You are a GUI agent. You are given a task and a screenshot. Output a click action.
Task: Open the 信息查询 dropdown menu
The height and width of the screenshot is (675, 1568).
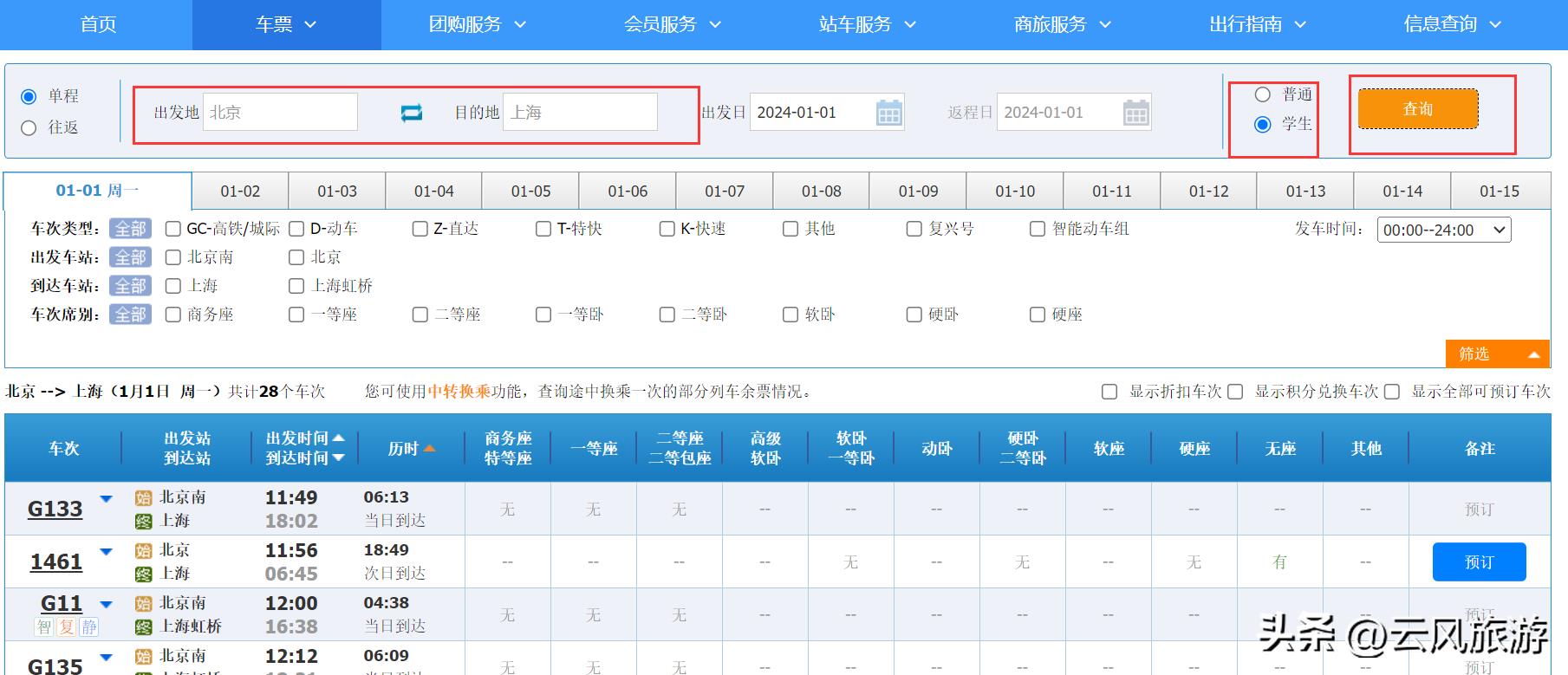tap(1452, 24)
